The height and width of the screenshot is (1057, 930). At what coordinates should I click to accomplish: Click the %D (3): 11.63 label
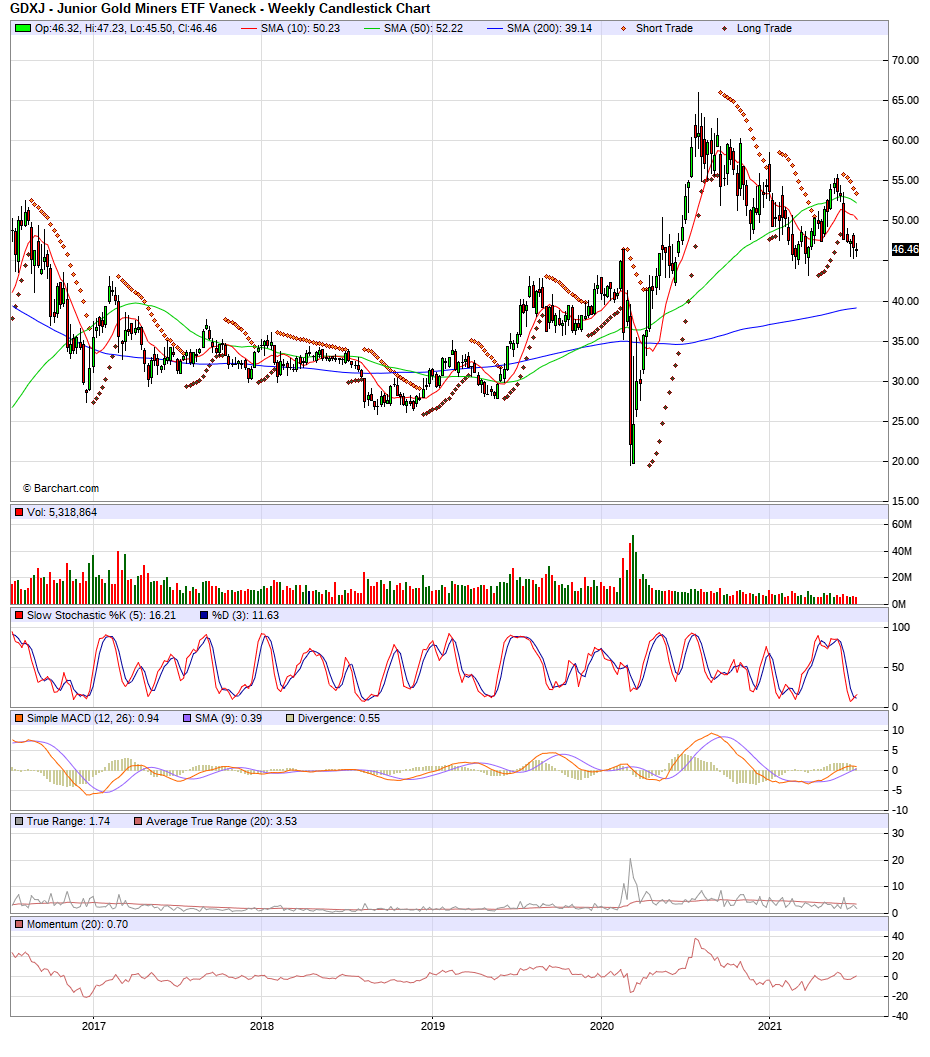(x=245, y=615)
